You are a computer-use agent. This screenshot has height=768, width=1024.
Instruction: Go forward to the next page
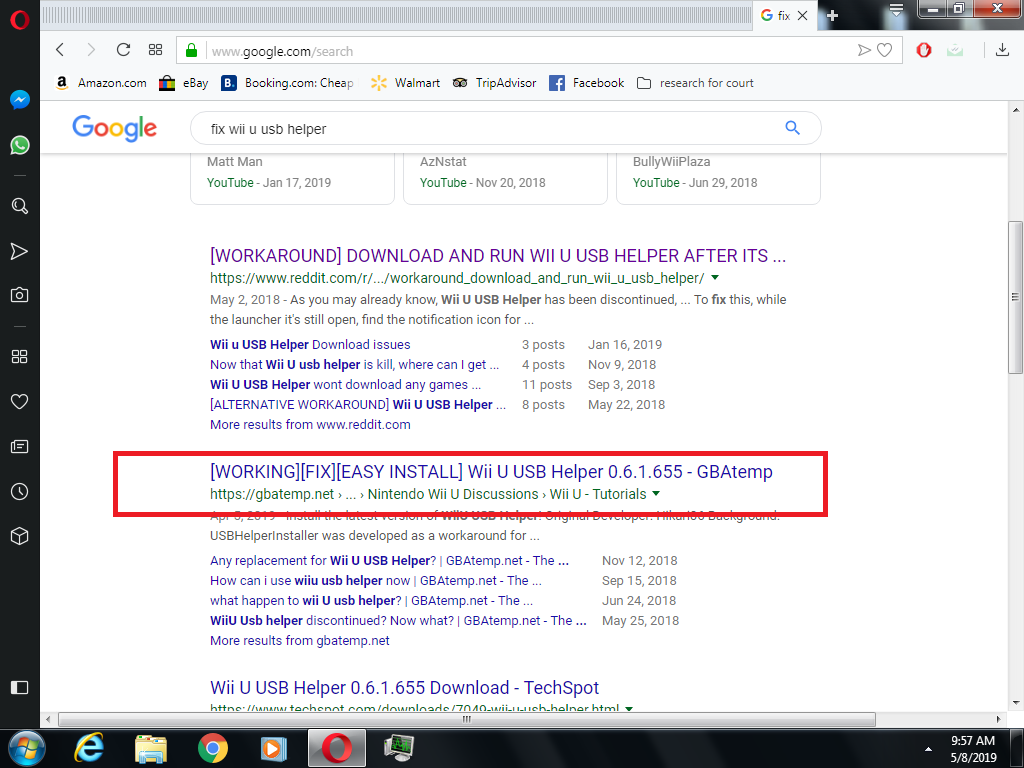(x=91, y=50)
